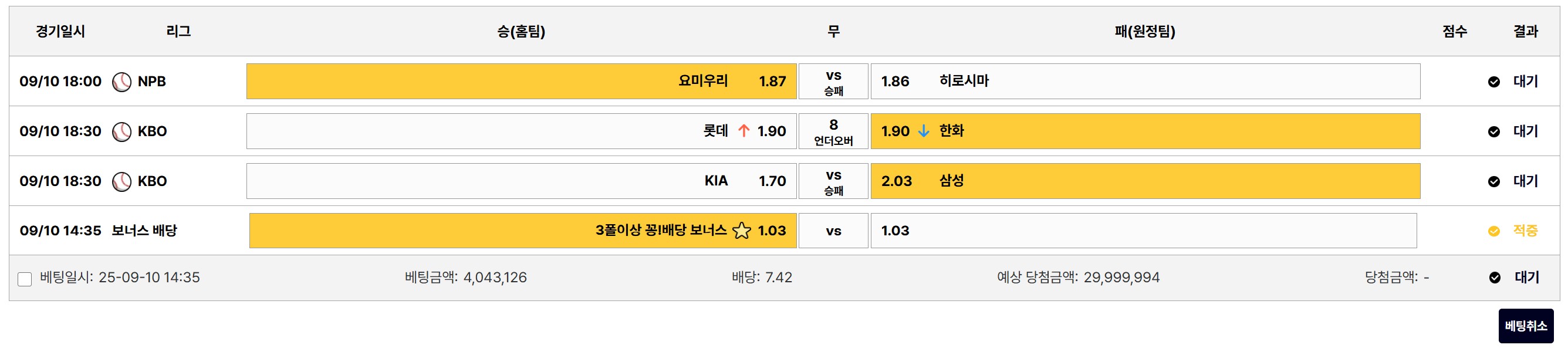Click the yellow check icon beside 적중
The width and height of the screenshot is (1568, 348).
(1493, 231)
